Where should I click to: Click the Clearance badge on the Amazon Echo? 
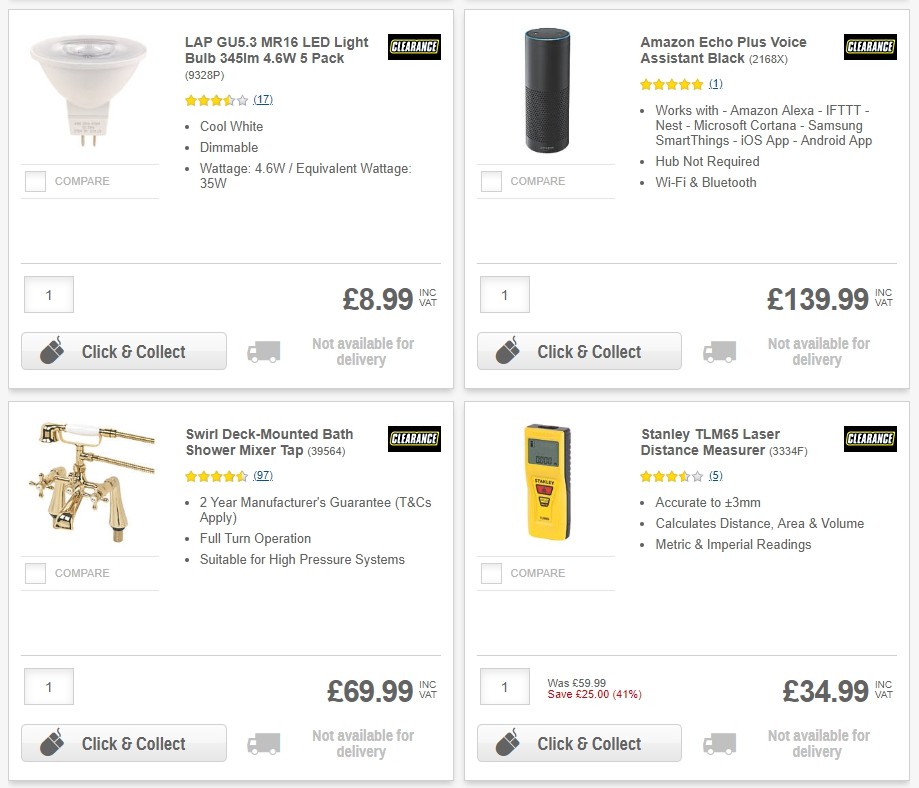(x=869, y=46)
